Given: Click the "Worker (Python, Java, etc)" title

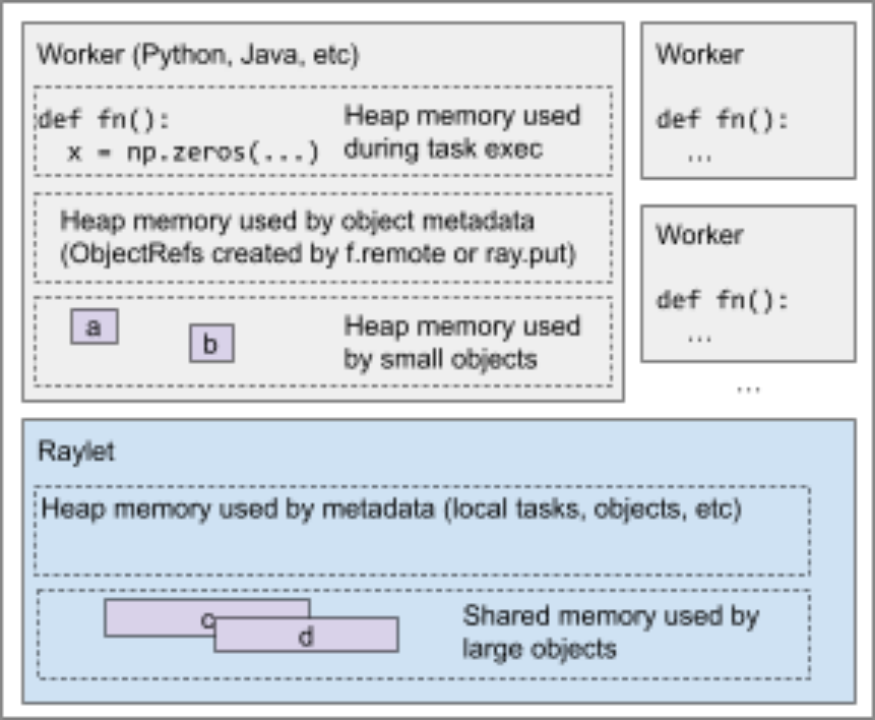Looking at the screenshot, I should tap(197, 54).
